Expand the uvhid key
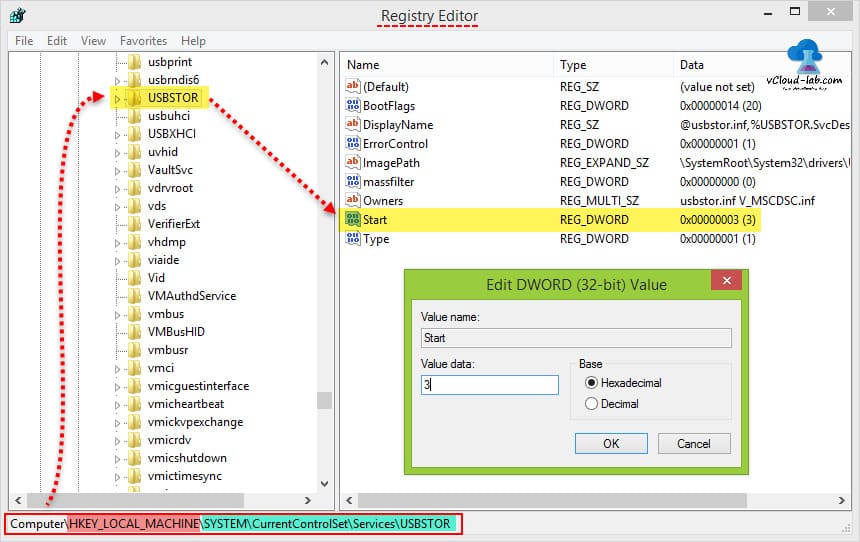This screenshot has height=542, width=860. [117, 153]
